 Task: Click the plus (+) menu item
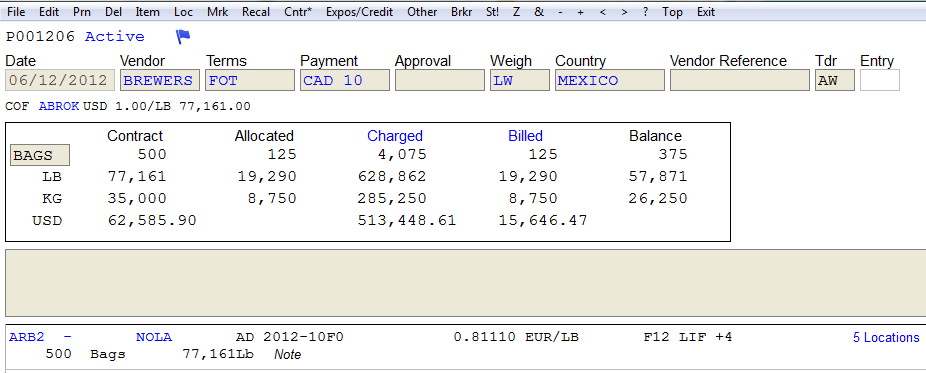[581, 12]
